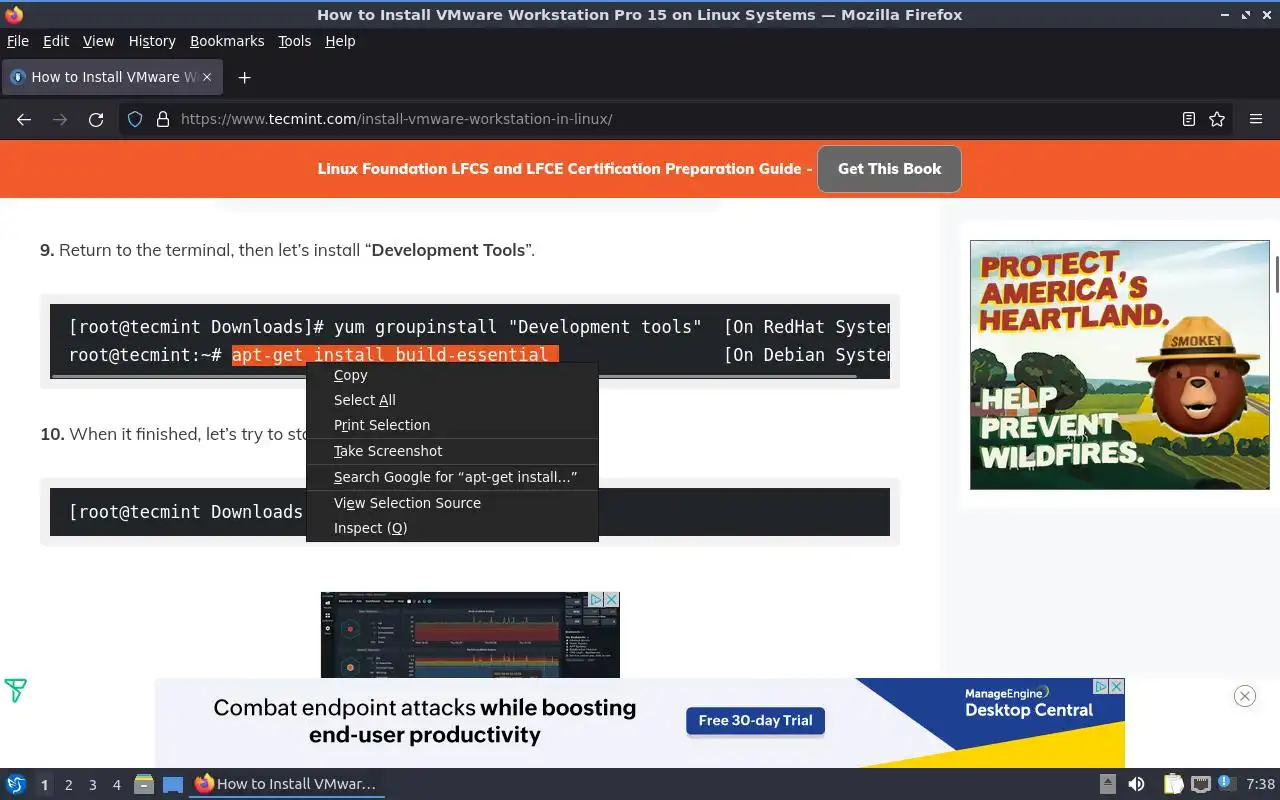Choose Take Screenshot in context menu
The height and width of the screenshot is (800, 1280).
(x=452, y=451)
